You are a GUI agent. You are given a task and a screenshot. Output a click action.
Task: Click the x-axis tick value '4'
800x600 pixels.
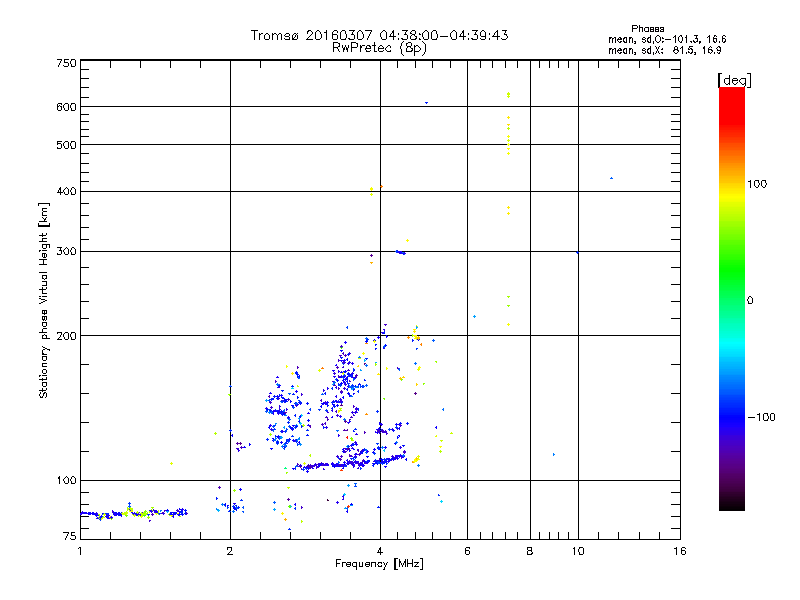pyautogui.click(x=380, y=551)
